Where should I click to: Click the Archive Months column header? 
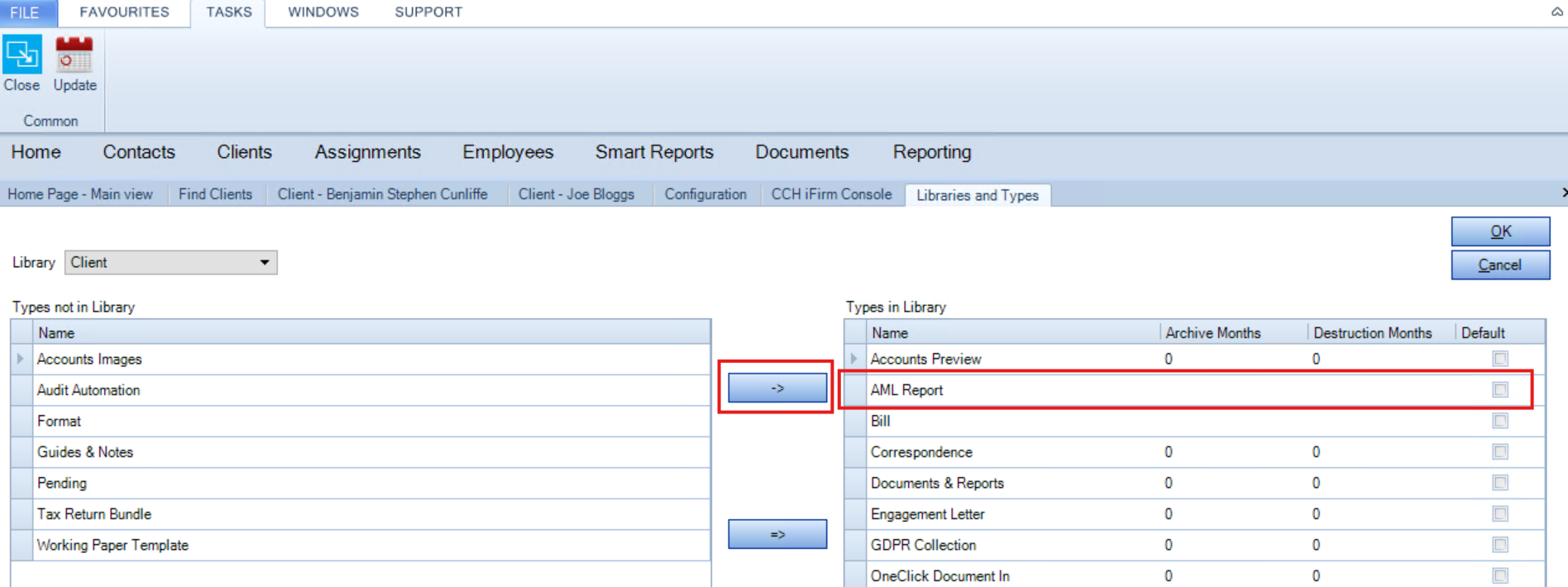pyautogui.click(x=1233, y=332)
